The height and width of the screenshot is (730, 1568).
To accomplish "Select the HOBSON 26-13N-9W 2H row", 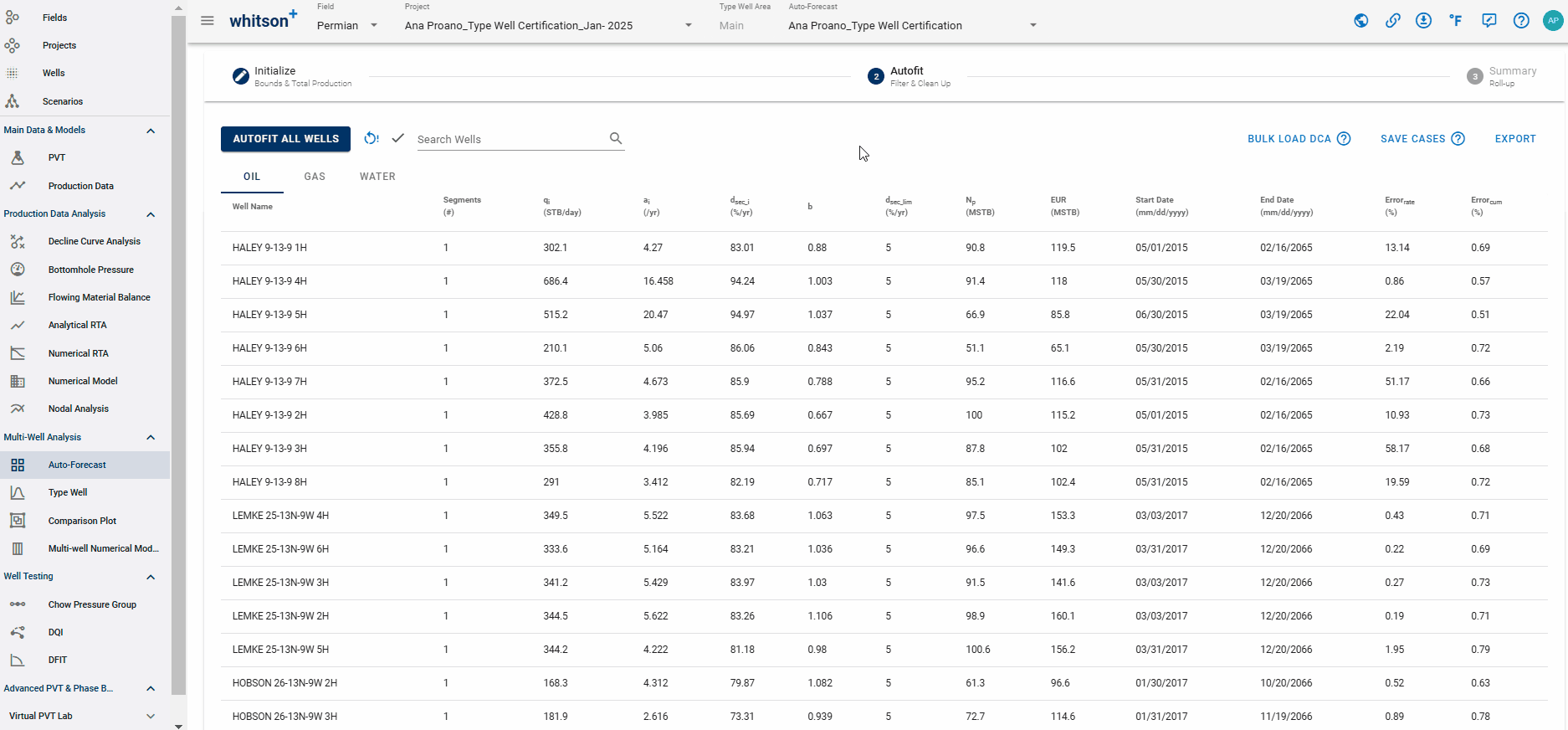I will pos(884,683).
